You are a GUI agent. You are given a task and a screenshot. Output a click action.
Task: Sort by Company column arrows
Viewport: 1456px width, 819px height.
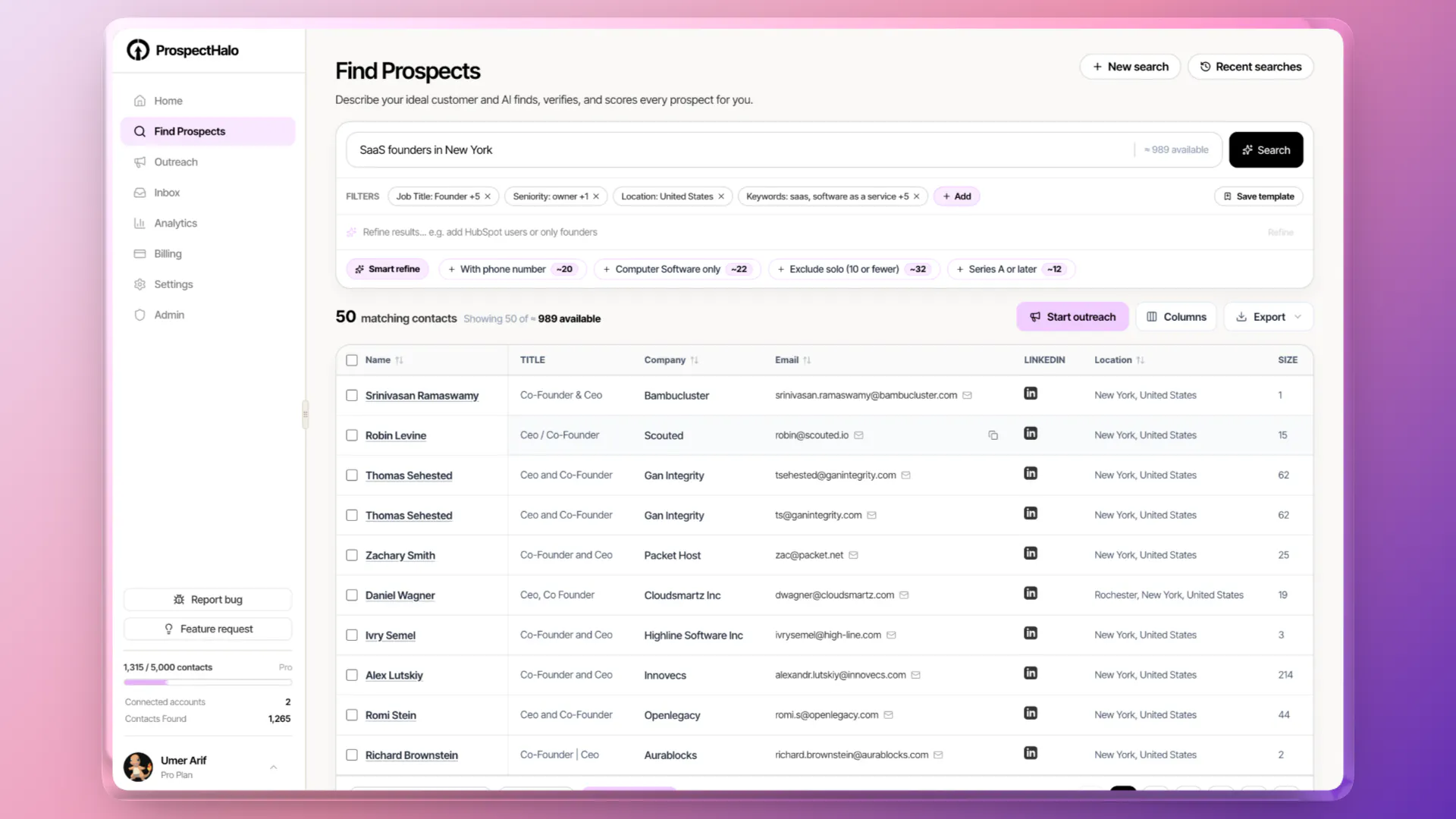[x=694, y=360]
